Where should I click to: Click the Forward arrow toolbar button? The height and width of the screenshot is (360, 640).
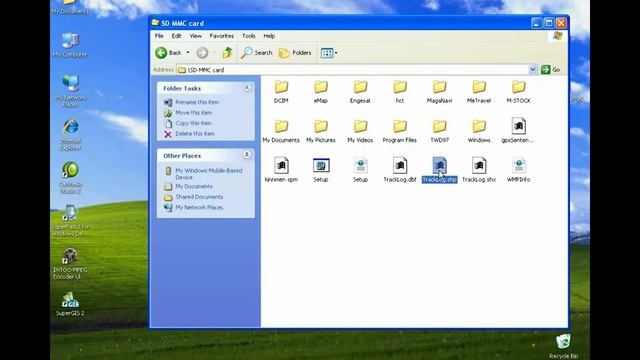click(202, 53)
